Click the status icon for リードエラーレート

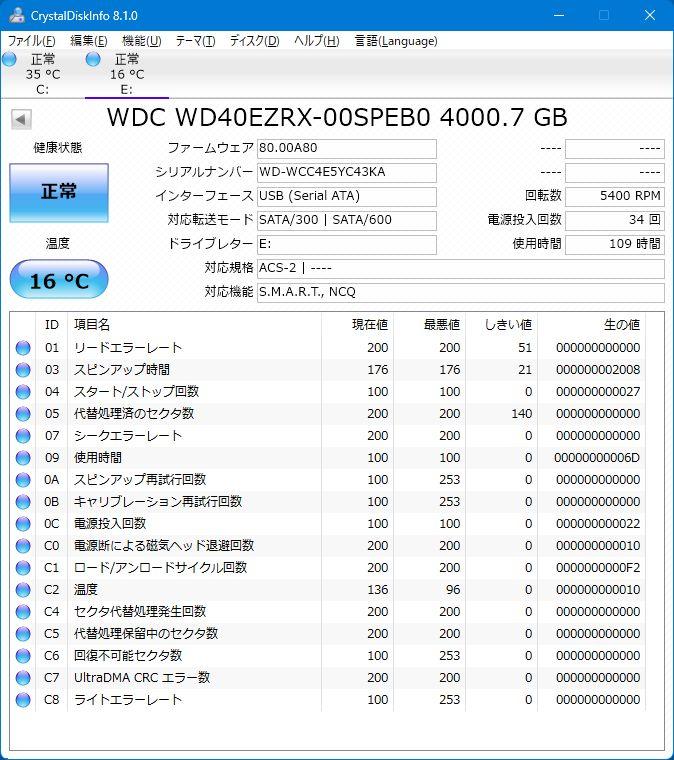[23, 348]
